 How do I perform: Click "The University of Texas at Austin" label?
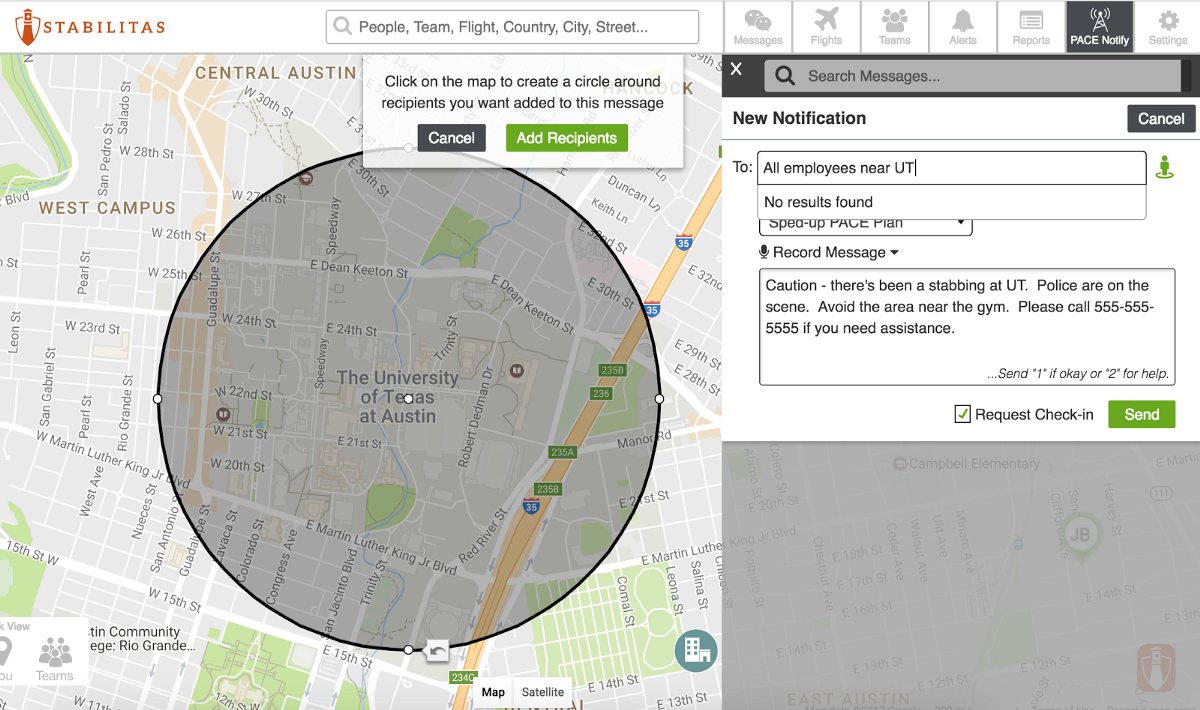[398, 396]
